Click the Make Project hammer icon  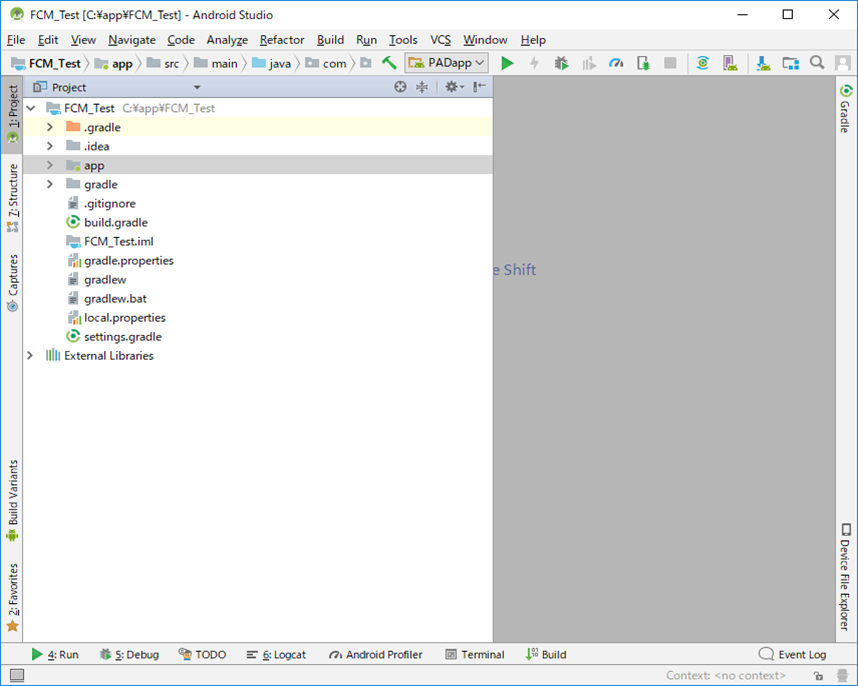click(389, 63)
